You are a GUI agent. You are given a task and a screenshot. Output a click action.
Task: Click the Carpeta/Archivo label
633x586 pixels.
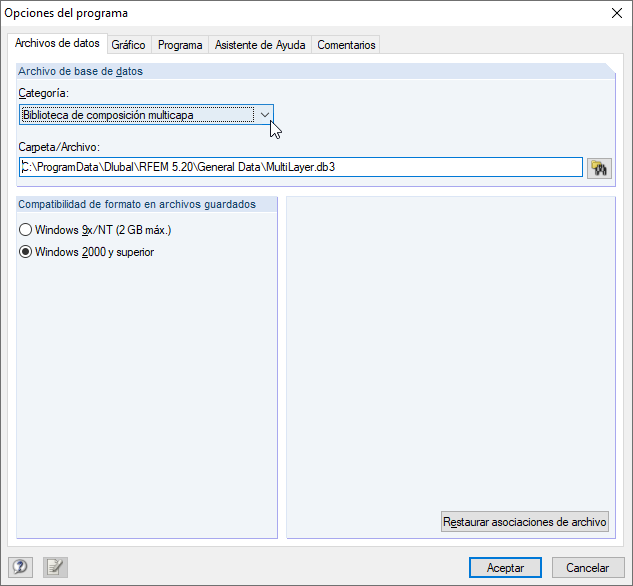tap(59, 147)
